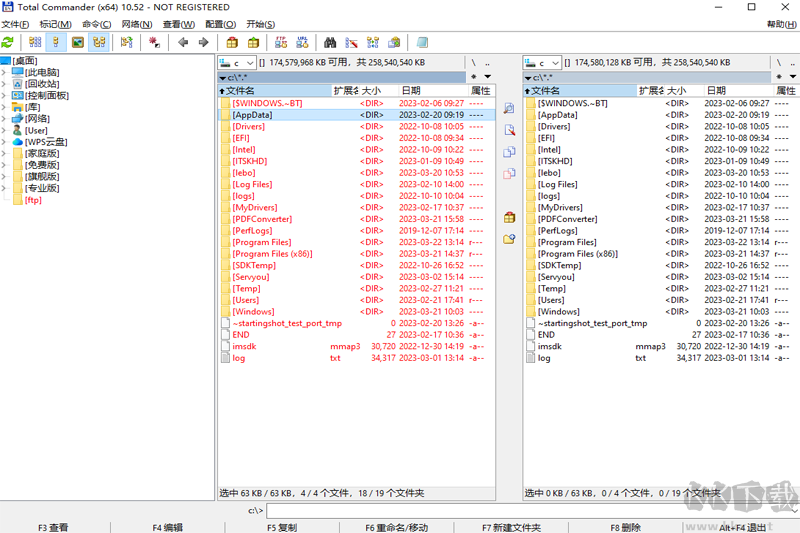Click the Pack files icon in toolbar

pos(232,42)
